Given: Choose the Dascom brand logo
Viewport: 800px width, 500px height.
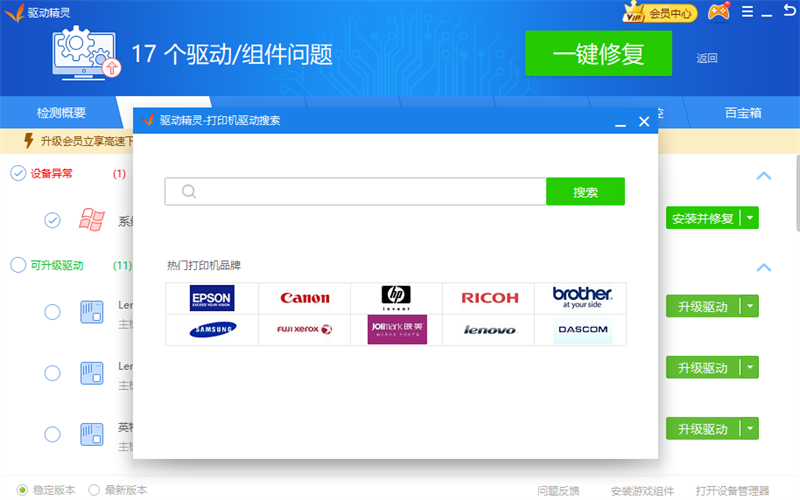Looking at the screenshot, I should coord(583,330).
